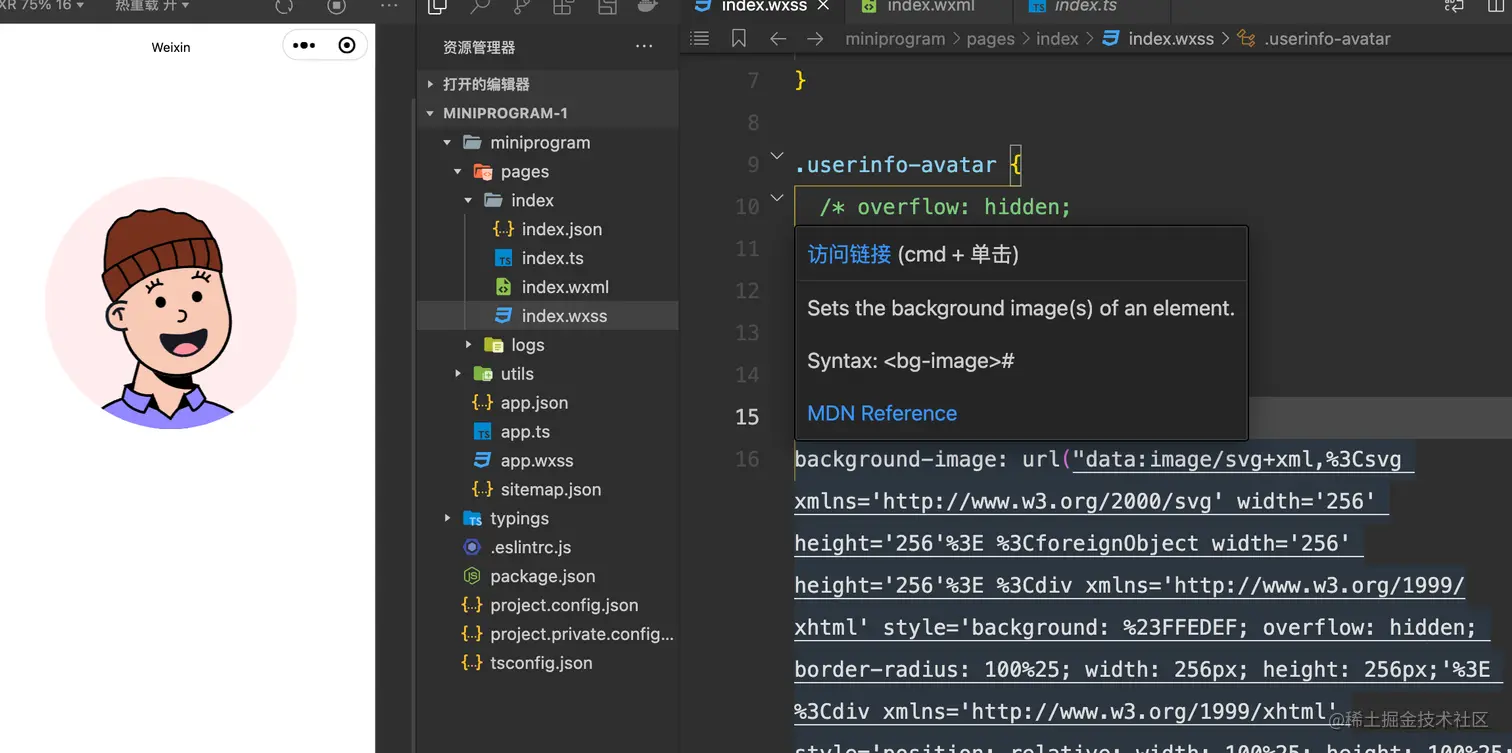Open package.json in the file tree
The width and height of the screenshot is (1512, 753).
[x=543, y=577]
